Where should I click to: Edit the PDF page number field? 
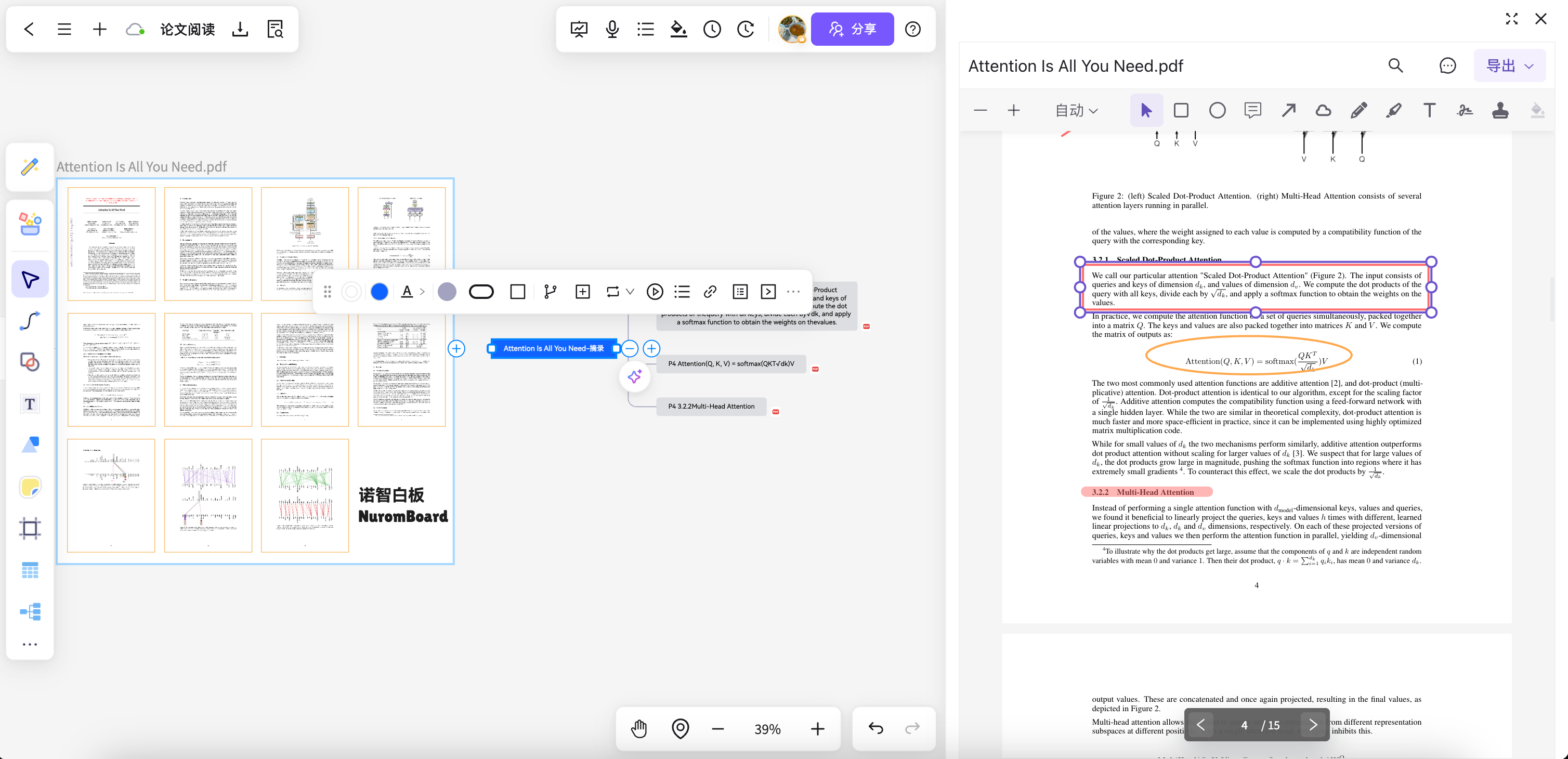(1244, 725)
